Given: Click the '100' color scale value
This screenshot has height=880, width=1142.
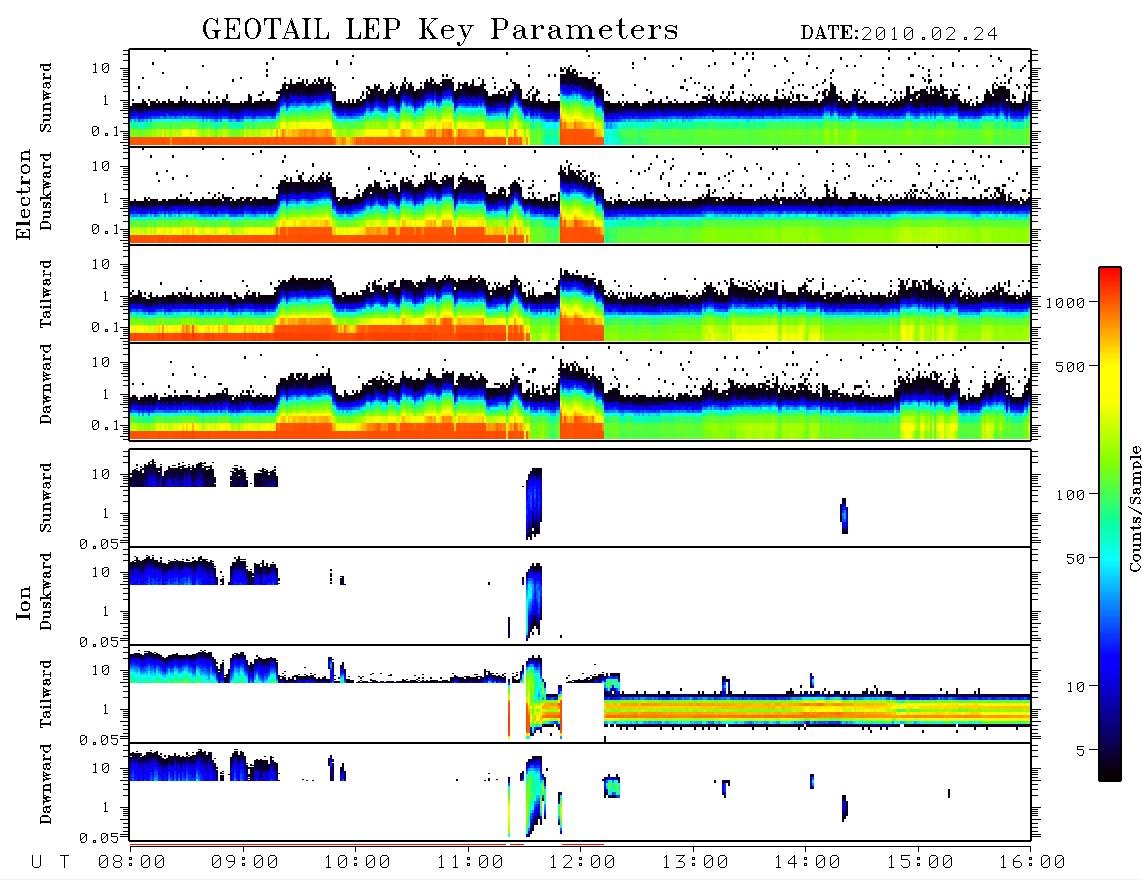Looking at the screenshot, I should (x=1070, y=495).
